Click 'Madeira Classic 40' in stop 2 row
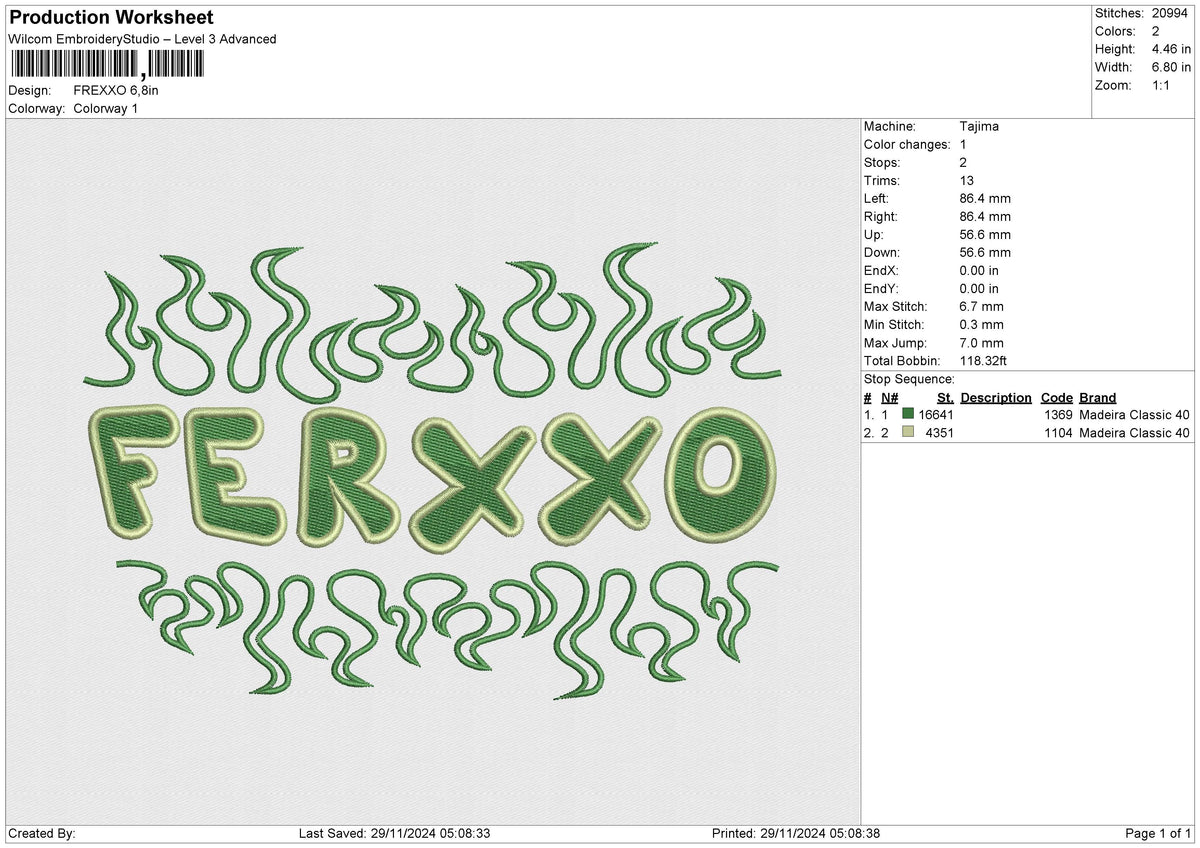 point(1135,433)
